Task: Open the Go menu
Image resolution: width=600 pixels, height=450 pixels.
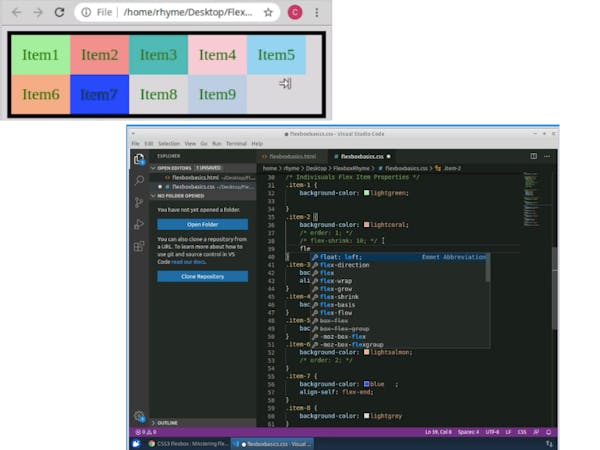Action: [x=204, y=143]
